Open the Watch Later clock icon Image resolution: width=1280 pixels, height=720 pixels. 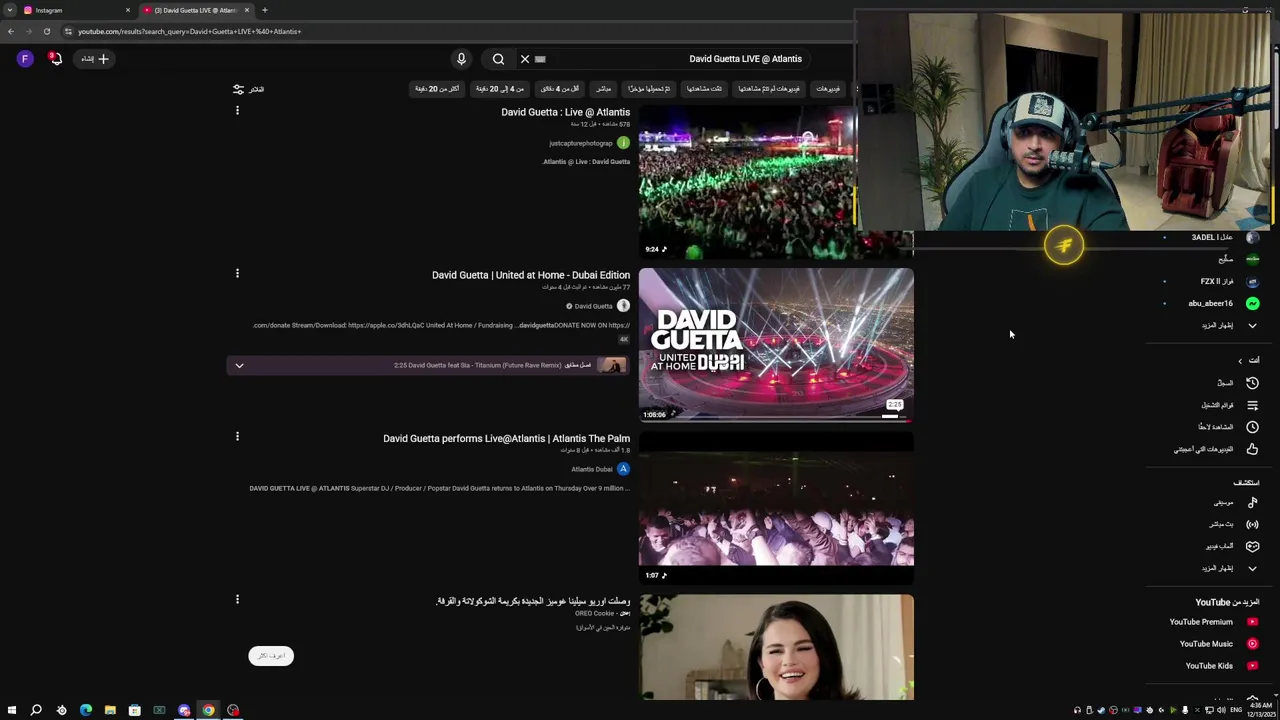(x=1252, y=427)
